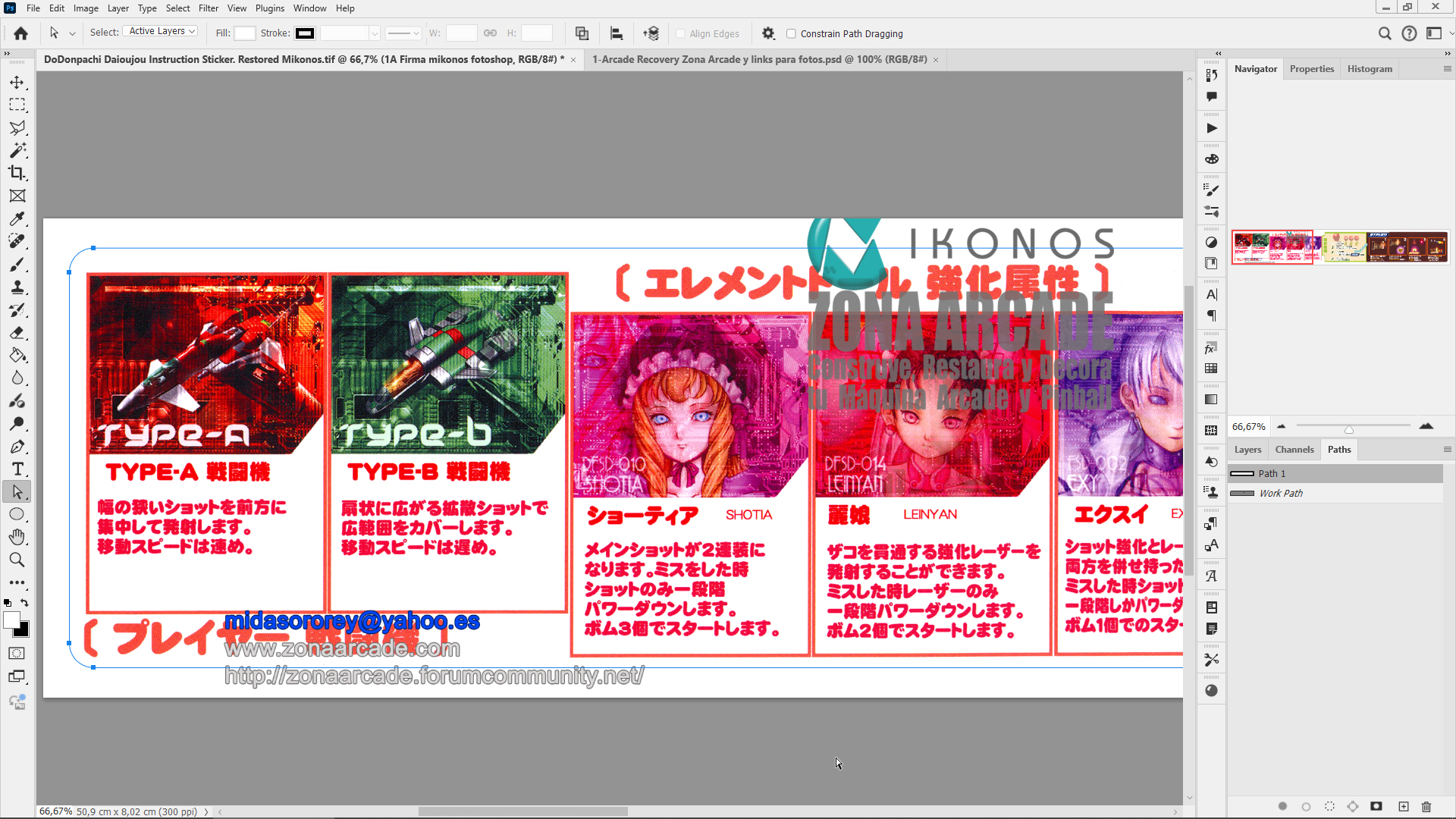This screenshot has width=1456, height=819.
Task: Click the Home button in options bar
Action: click(21, 33)
